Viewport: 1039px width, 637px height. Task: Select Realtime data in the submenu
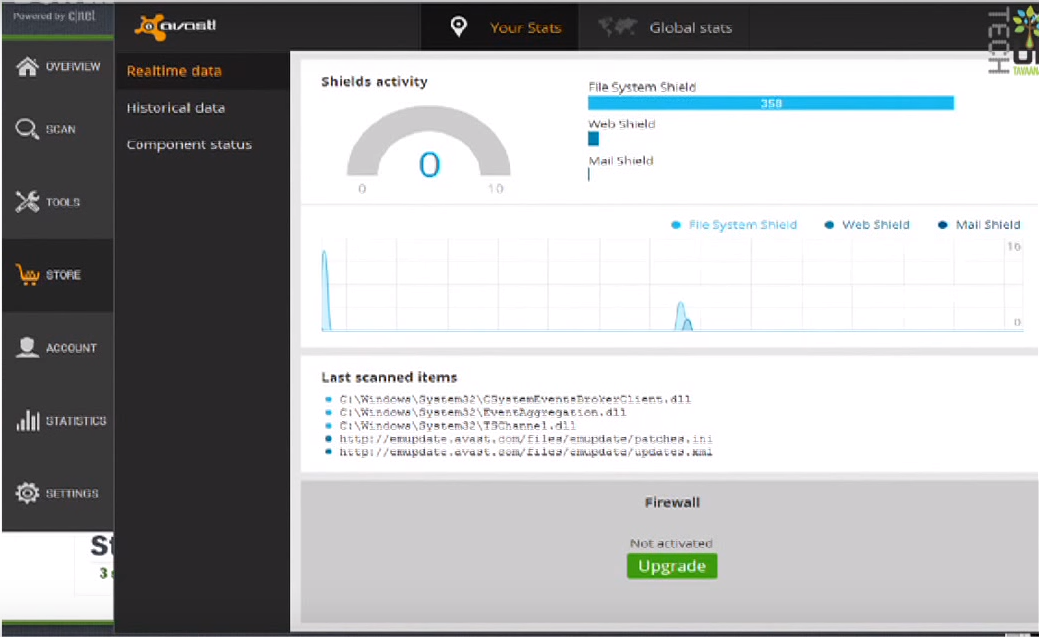tap(174, 71)
